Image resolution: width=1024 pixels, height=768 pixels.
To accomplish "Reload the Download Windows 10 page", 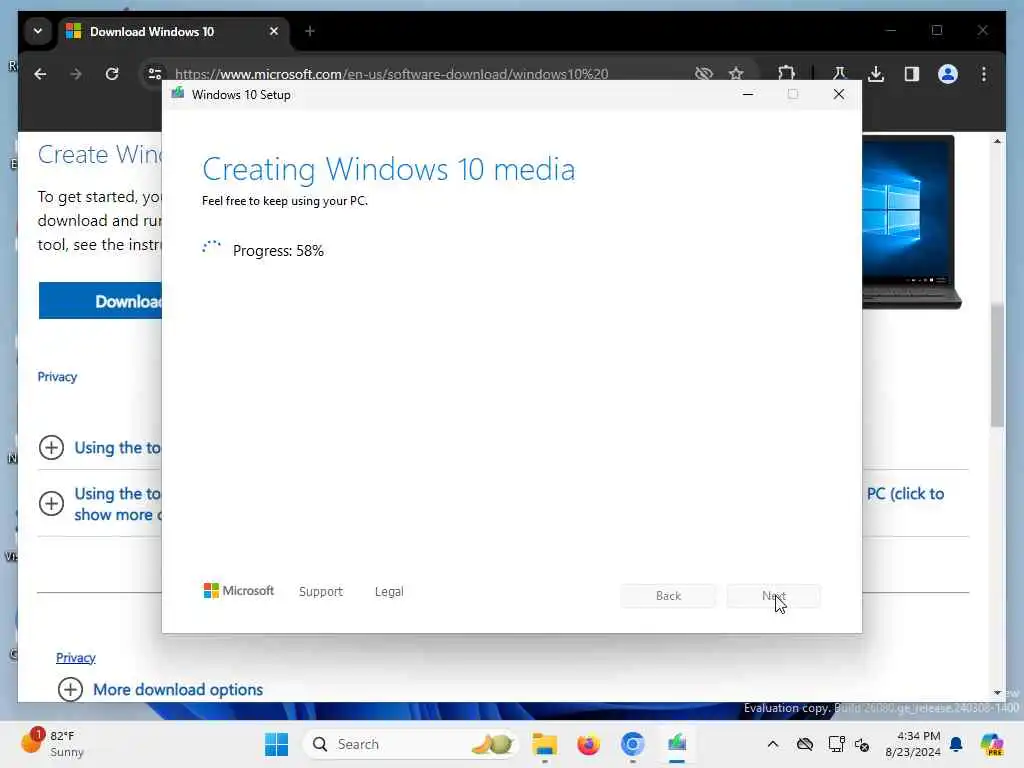I will click(x=112, y=74).
